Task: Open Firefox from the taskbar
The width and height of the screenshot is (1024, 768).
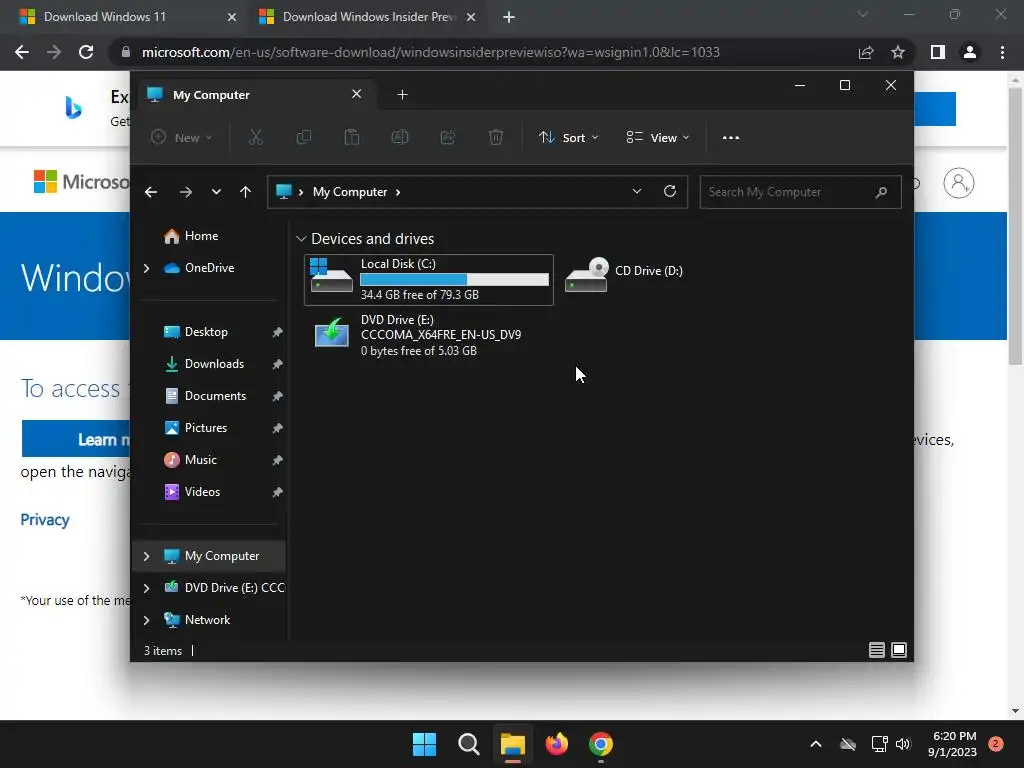Action: point(556,744)
